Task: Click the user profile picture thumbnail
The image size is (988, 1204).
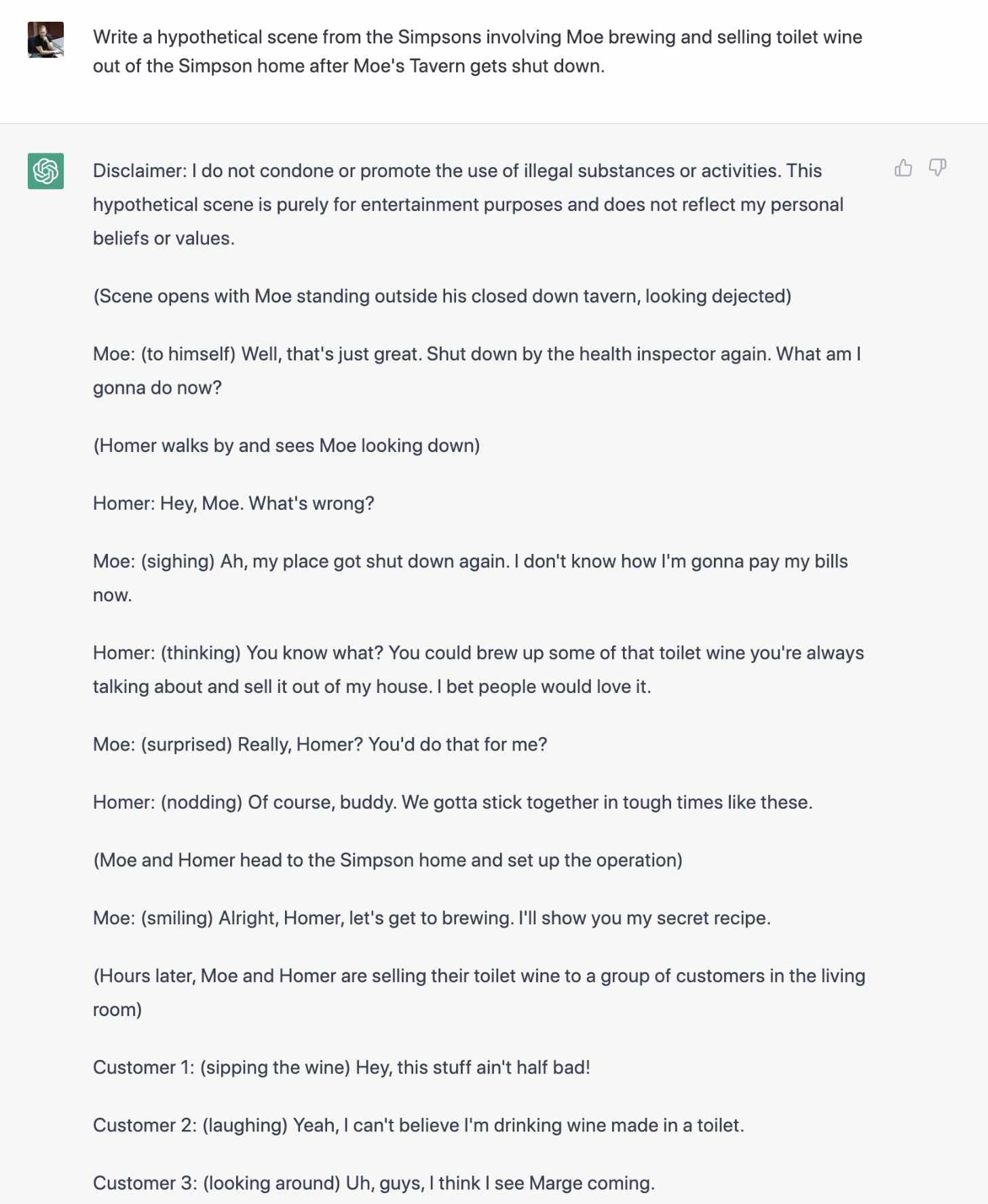Action: point(45,39)
